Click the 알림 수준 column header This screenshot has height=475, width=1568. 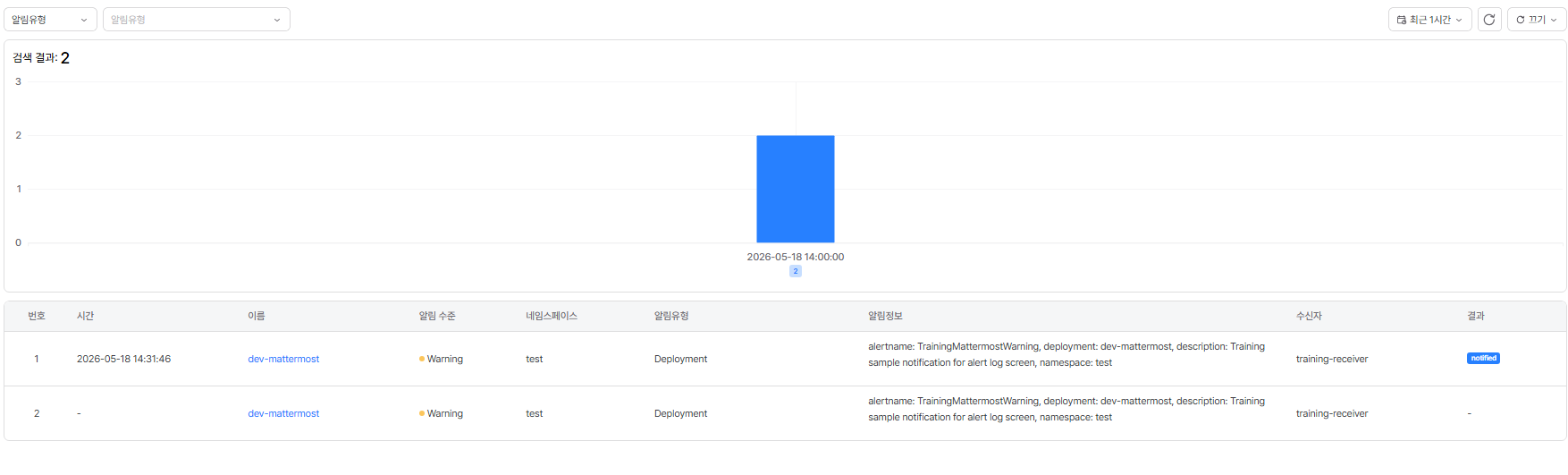click(x=437, y=316)
